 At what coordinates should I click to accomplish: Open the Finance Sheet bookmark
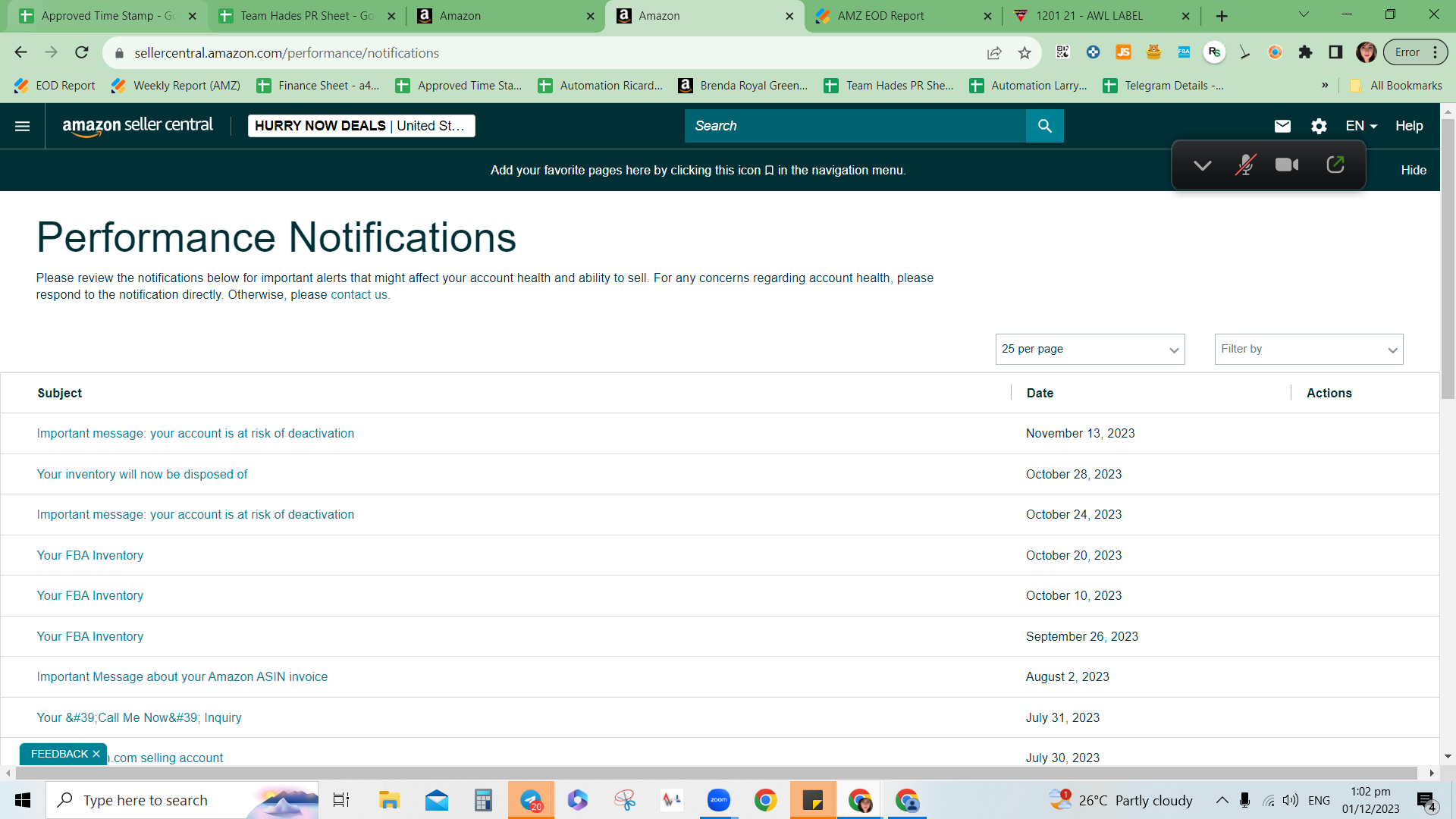[318, 86]
